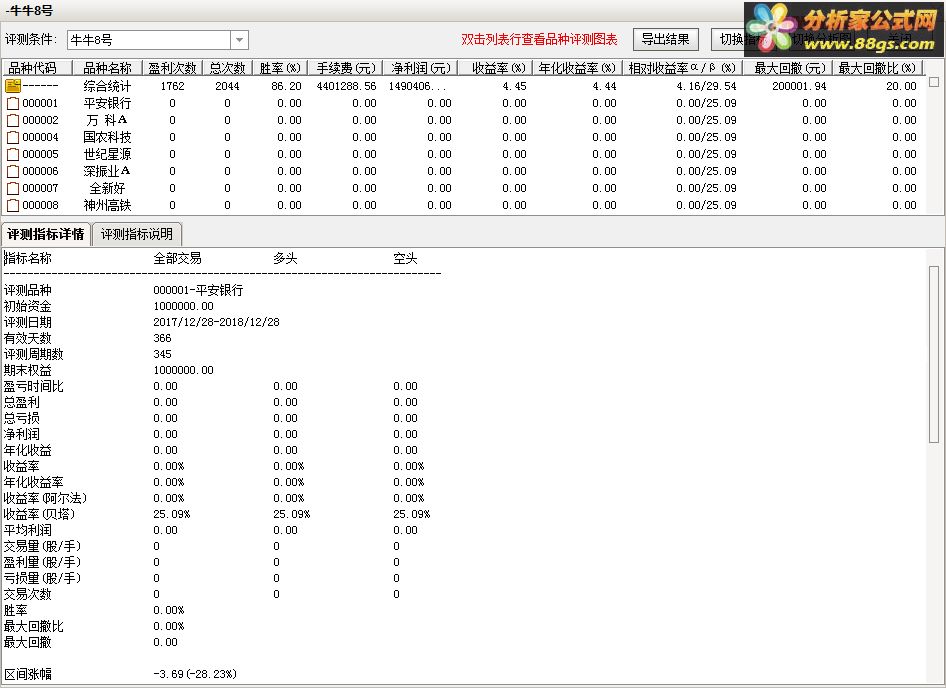Click the 评测周期数 value 345
Viewport: 946px width, 688px height.
click(162, 354)
